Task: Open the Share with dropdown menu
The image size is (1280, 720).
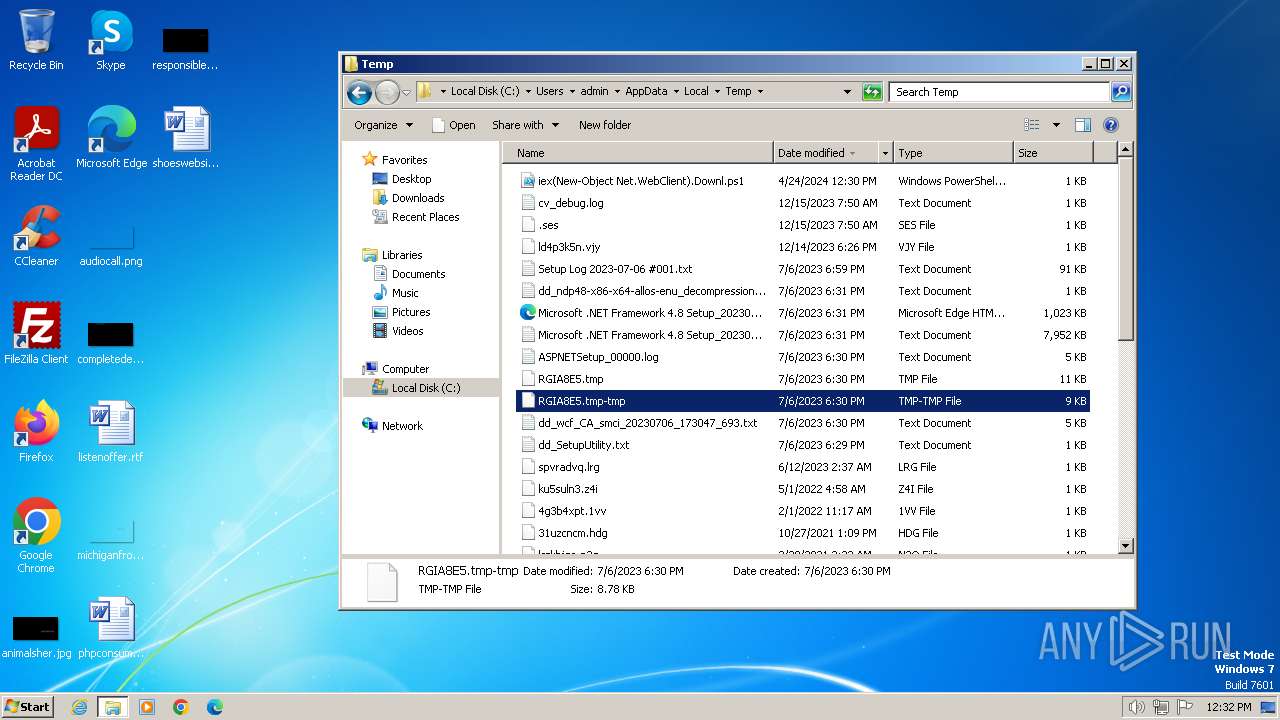Action: pyautogui.click(x=524, y=125)
